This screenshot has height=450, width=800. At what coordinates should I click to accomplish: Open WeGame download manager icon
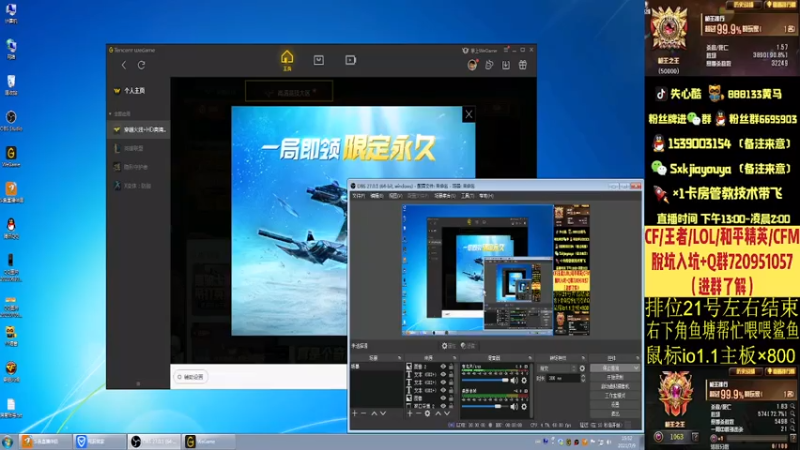pyautogui.click(x=506, y=65)
